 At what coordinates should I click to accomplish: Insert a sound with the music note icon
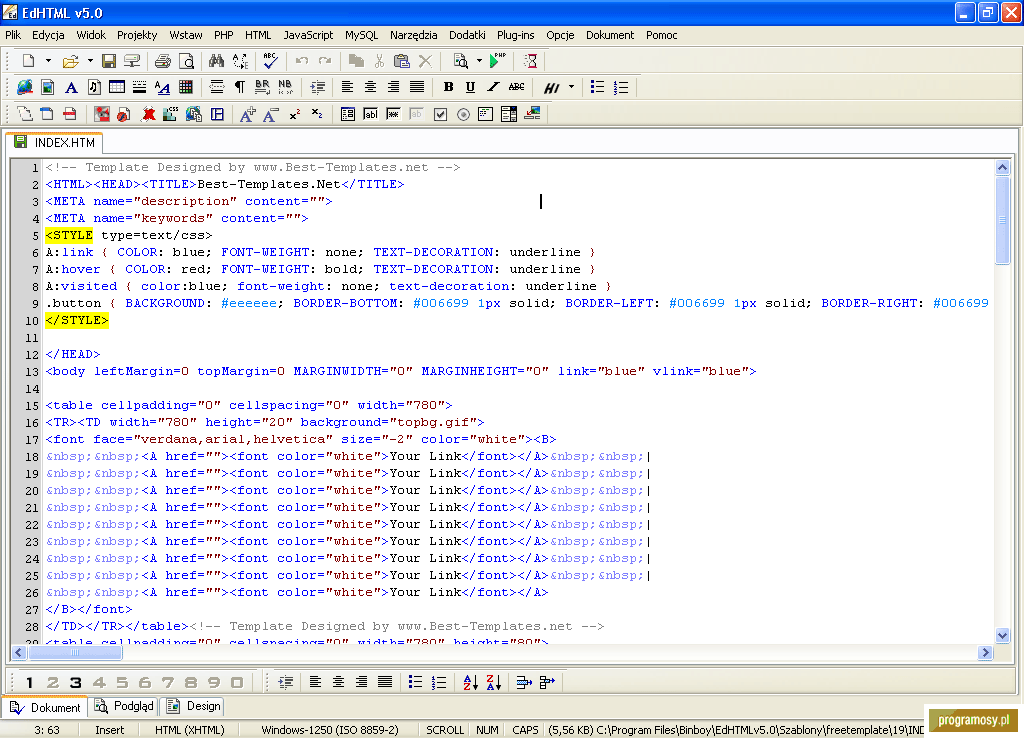pos(94,88)
